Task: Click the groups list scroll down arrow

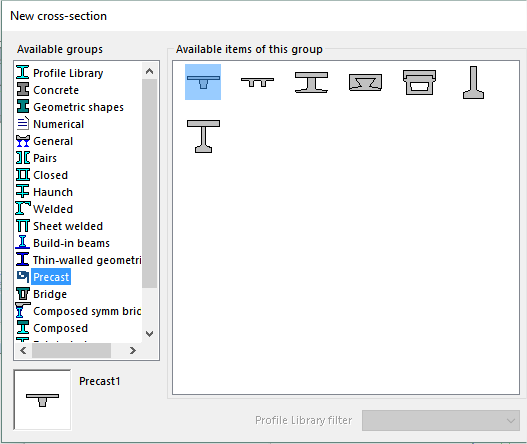Action: click(x=150, y=334)
